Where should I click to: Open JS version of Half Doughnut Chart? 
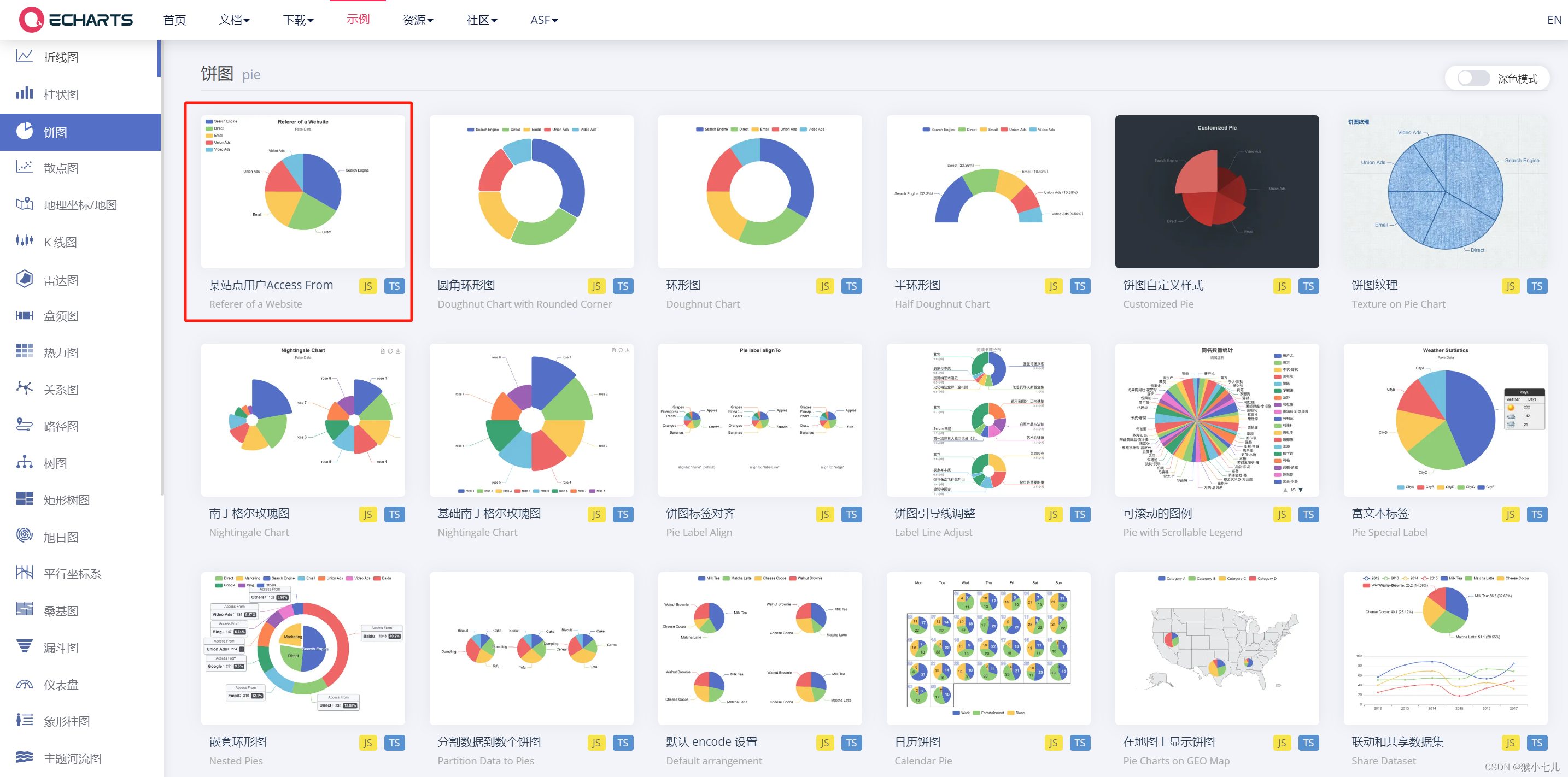[1054, 286]
